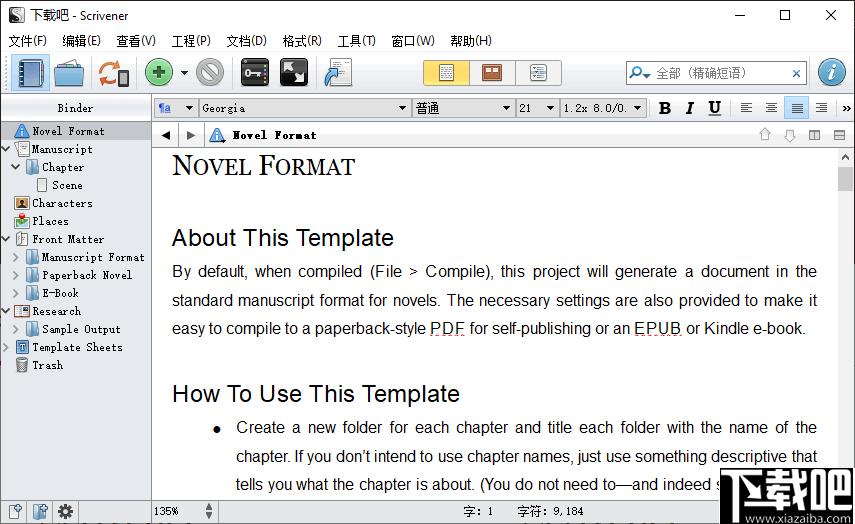Toggle underline formatting
The width and height of the screenshot is (855, 524).
pyautogui.click(x=714, y=108)
